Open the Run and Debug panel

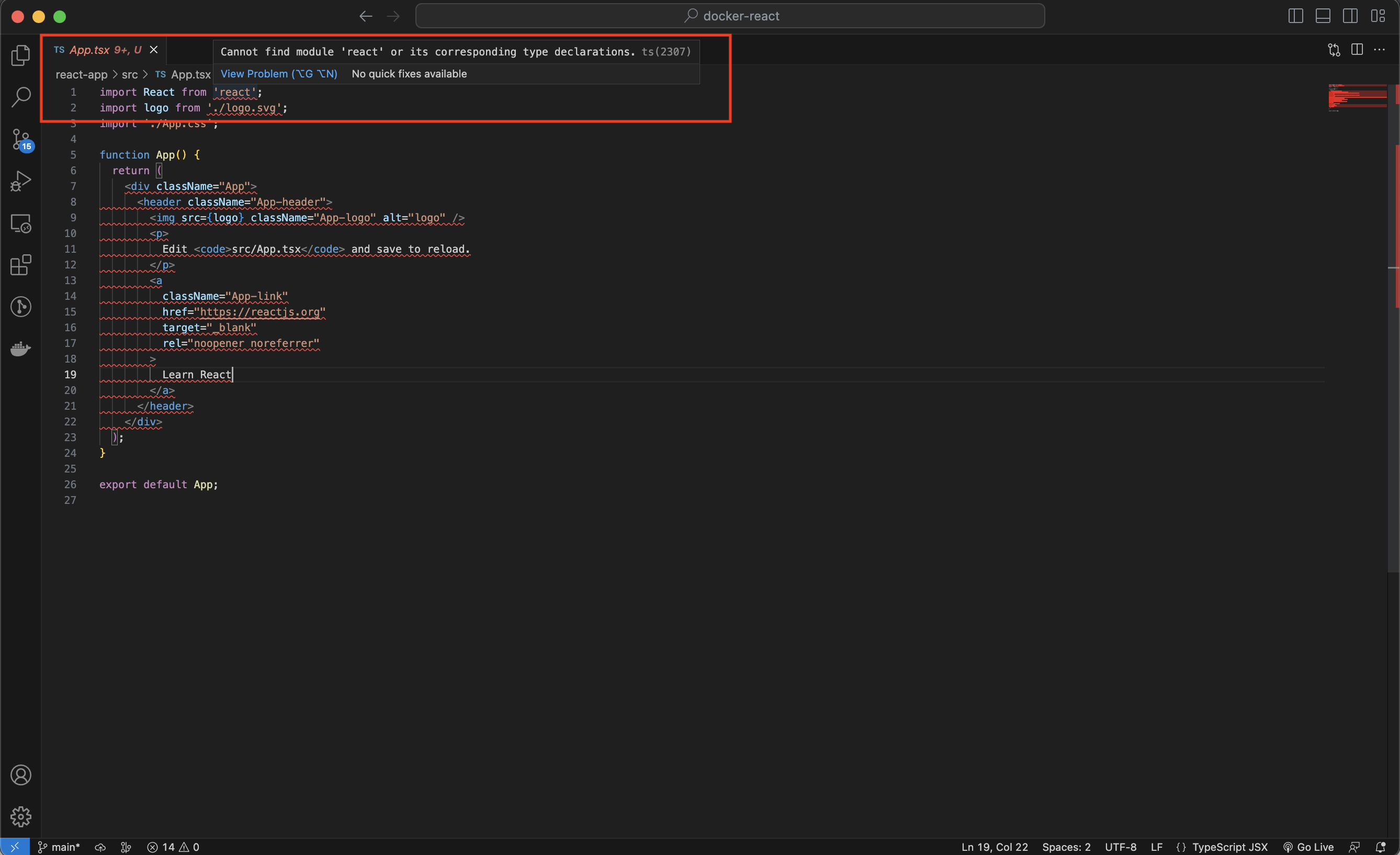21,181
